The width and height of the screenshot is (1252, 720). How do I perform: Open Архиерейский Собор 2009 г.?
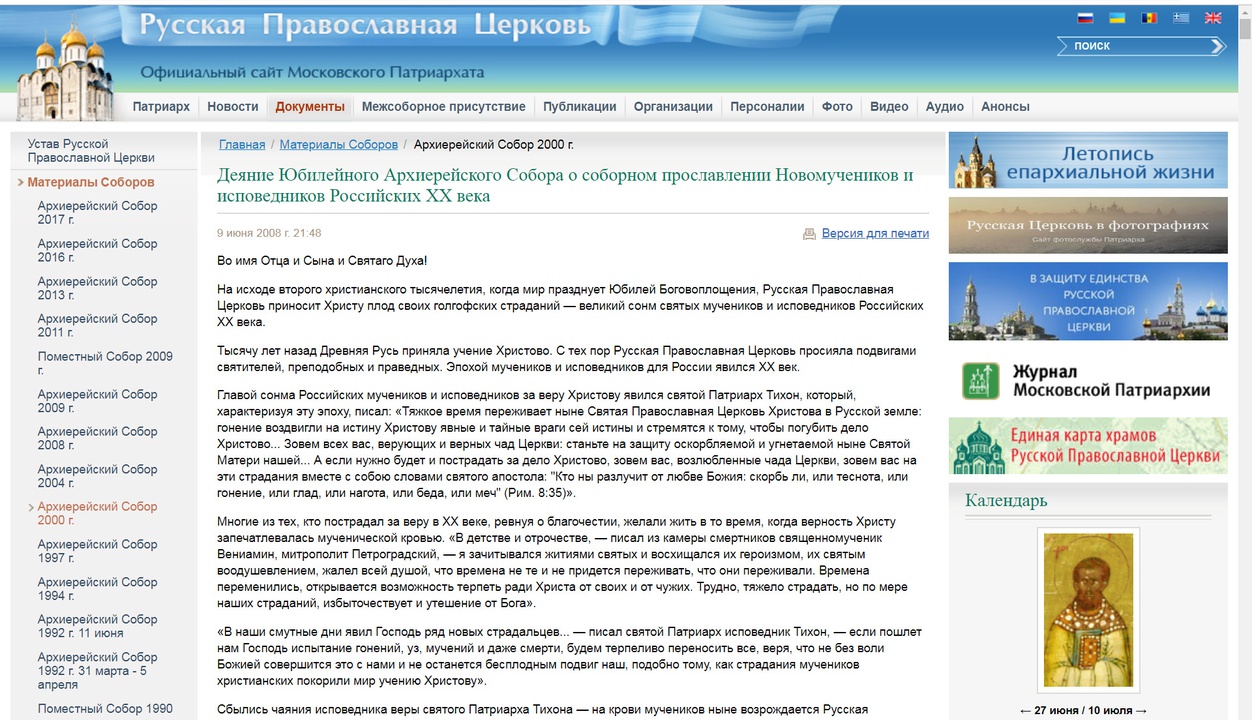97,401
